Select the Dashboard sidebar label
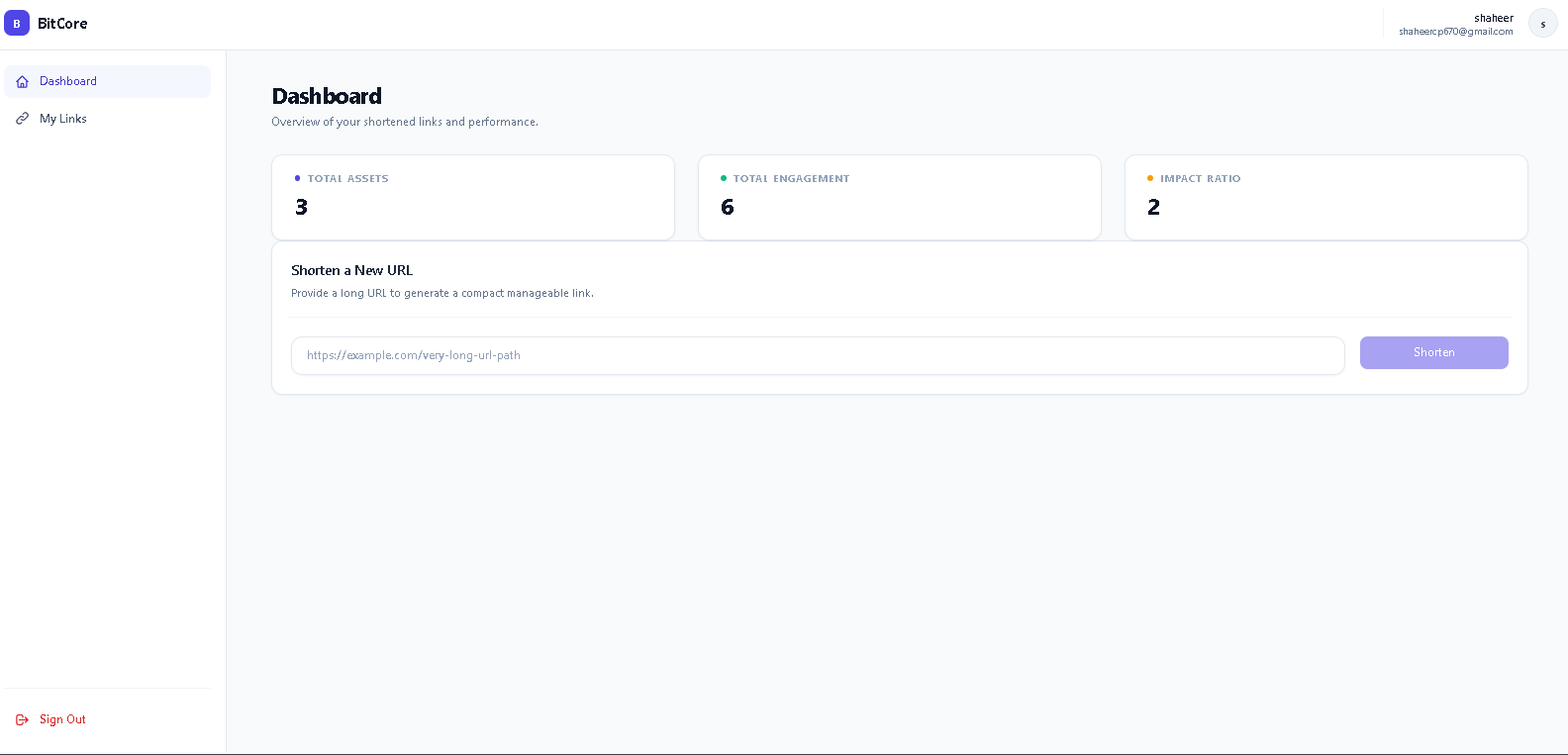This screenshot has width=1568, height=755. point(68,81)
